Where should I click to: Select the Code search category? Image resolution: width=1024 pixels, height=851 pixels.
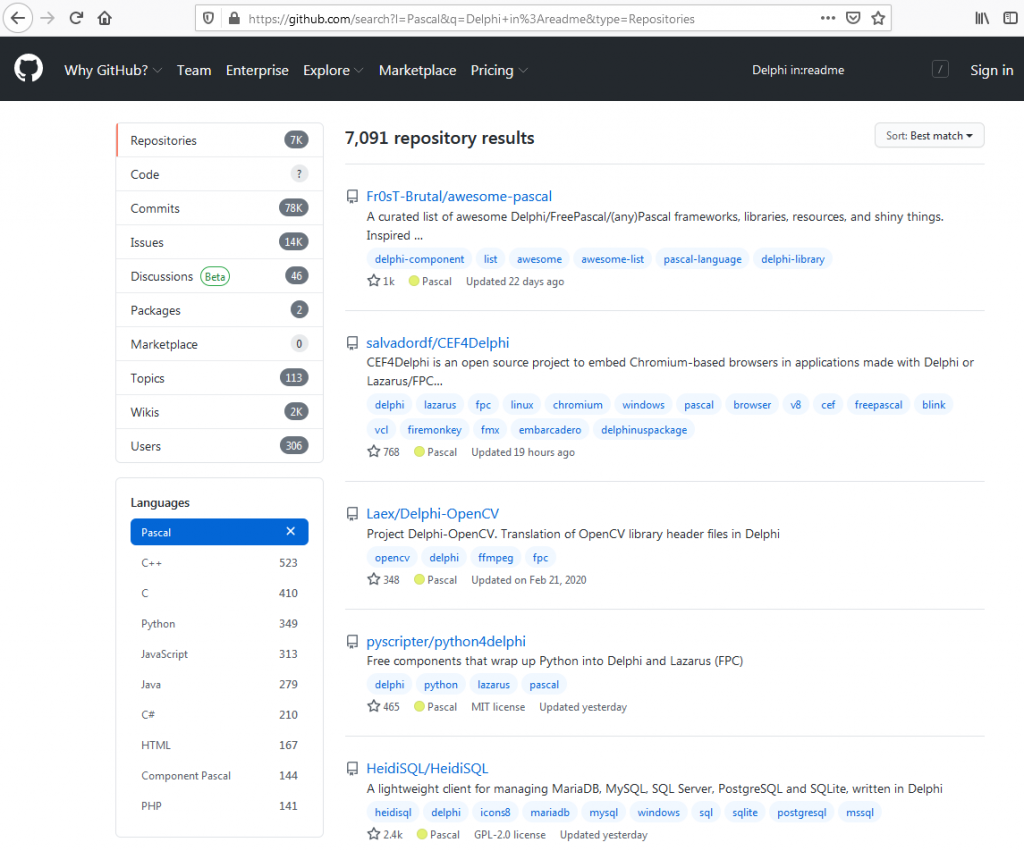(x=219, y=174)
